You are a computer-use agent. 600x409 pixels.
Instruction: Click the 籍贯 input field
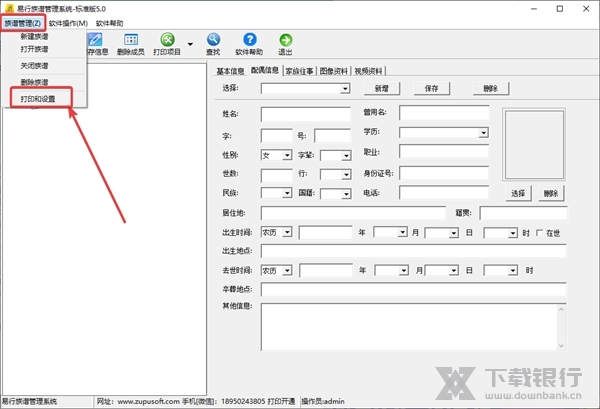point(523,213)
